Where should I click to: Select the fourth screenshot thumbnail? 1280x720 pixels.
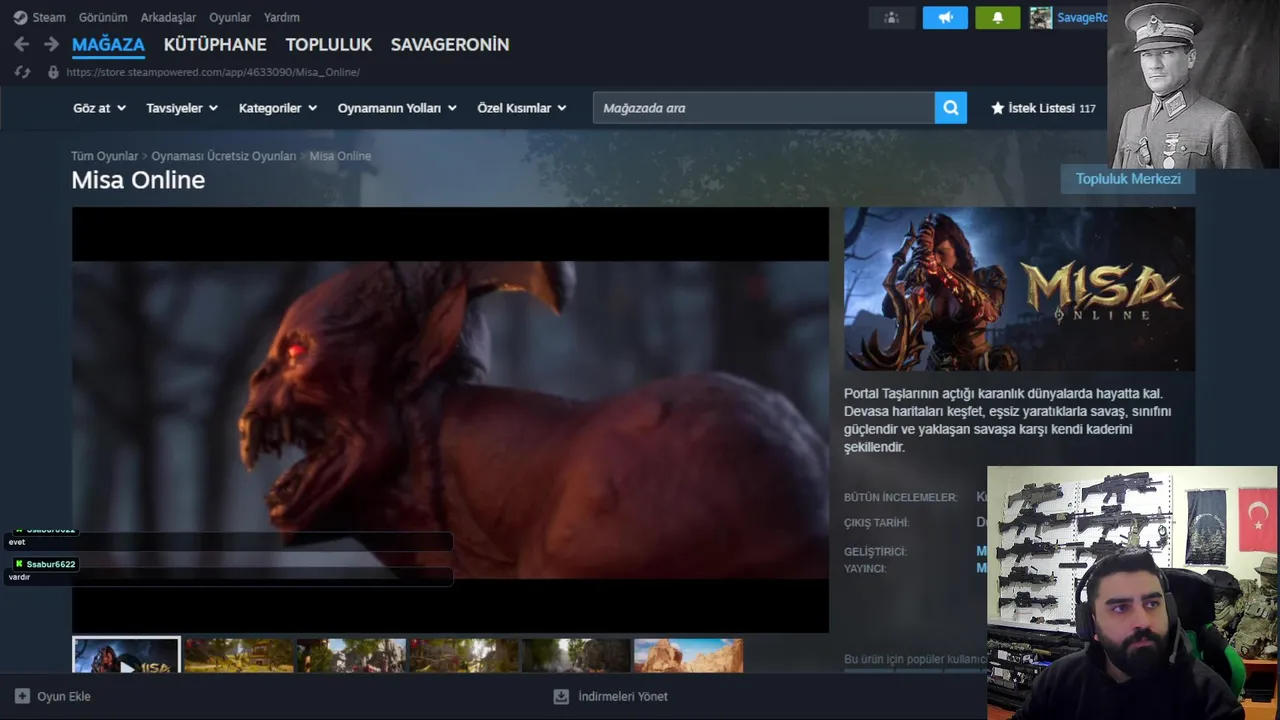pyautogui.click(x=464, y=655)
